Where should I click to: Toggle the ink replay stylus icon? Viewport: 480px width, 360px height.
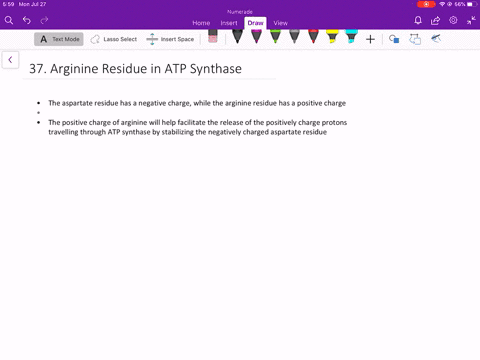point(436,39)
